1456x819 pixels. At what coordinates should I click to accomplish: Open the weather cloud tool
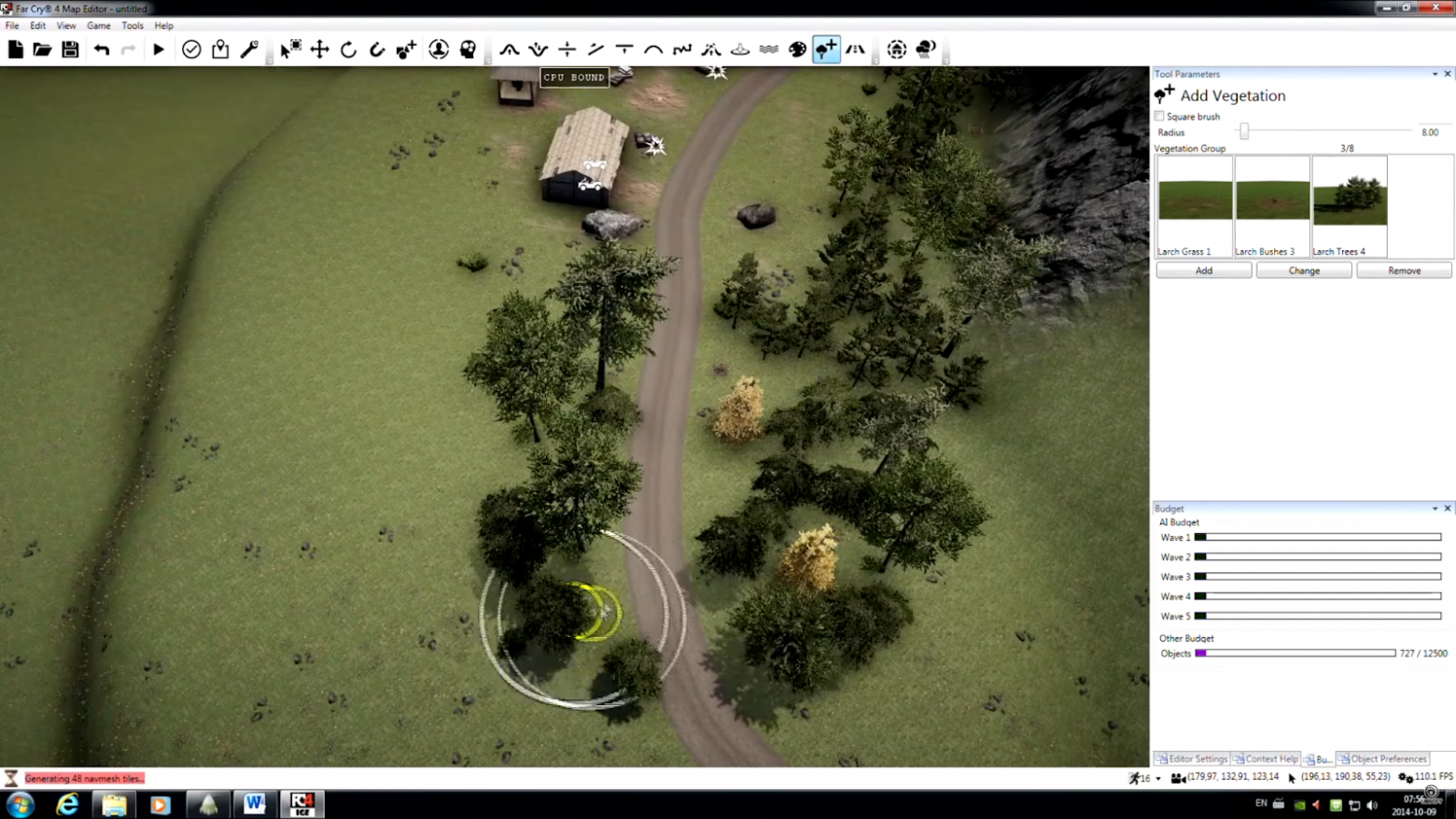(x=926, y=49)
